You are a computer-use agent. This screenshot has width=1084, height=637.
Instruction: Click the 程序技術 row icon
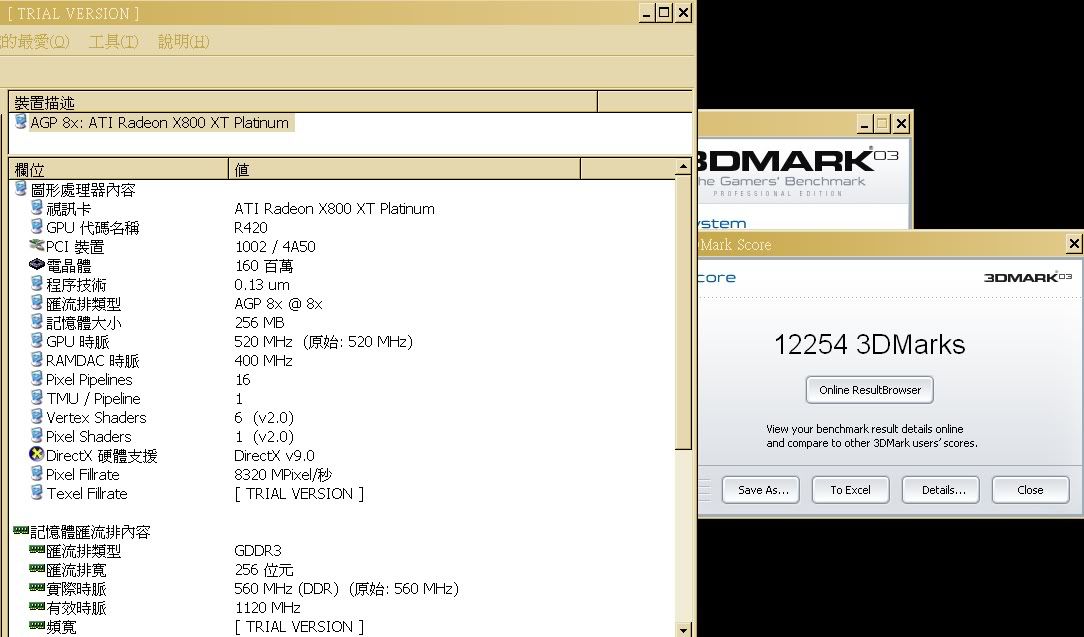point(37,284)
